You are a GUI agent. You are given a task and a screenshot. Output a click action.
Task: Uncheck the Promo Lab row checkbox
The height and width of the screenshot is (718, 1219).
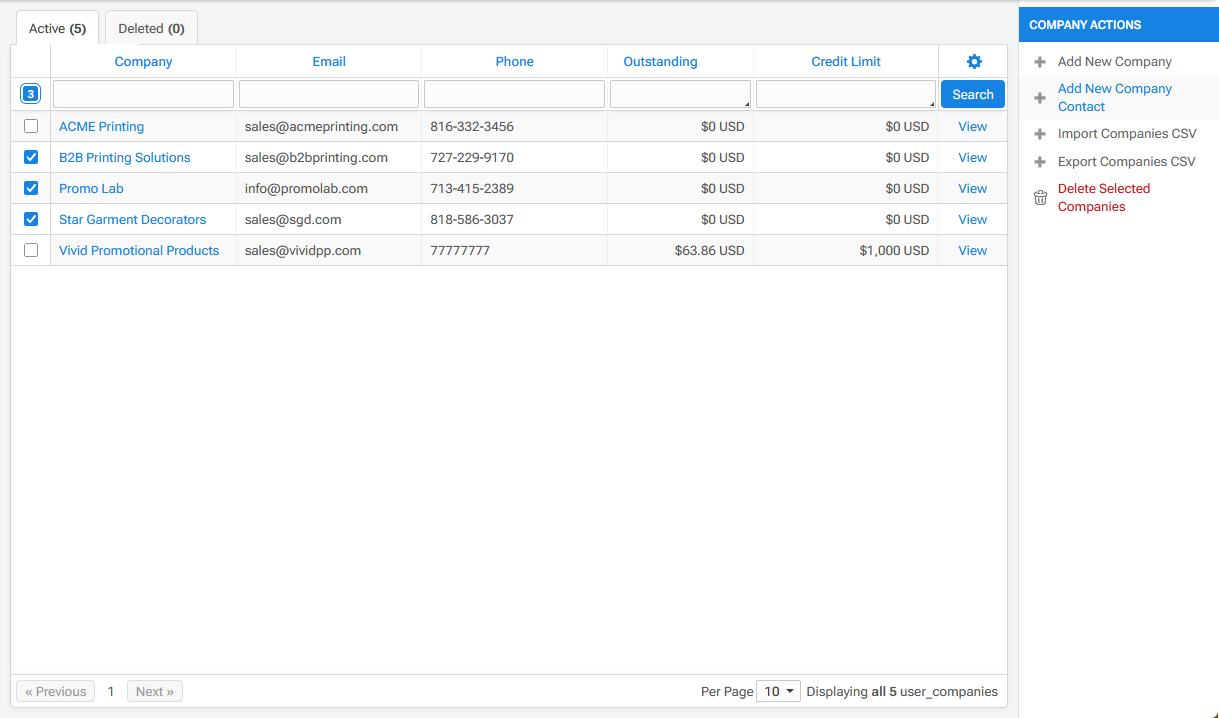31,189
